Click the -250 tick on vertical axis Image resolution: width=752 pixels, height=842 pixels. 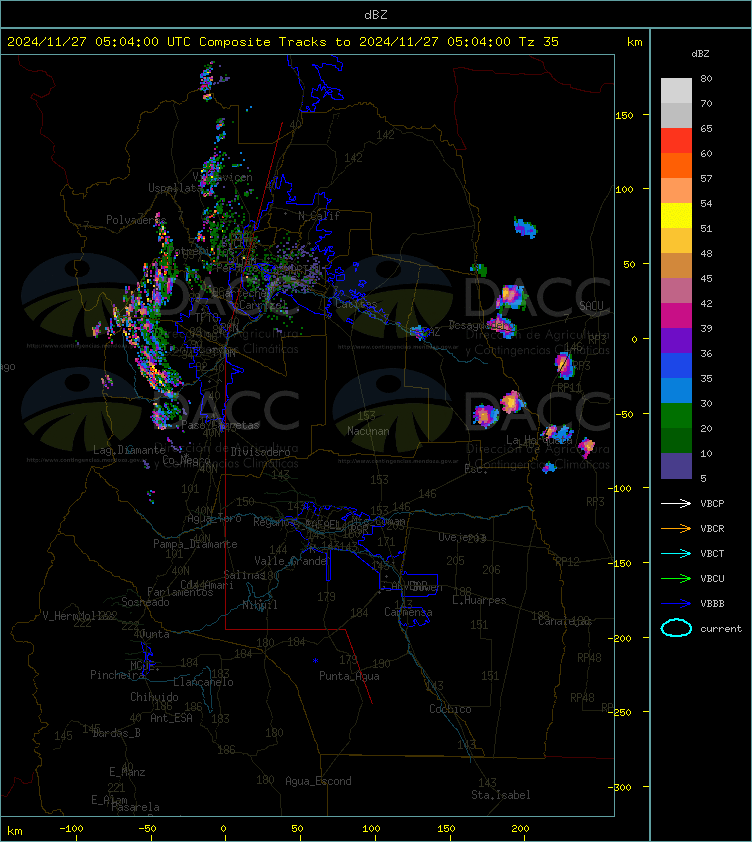620,712
